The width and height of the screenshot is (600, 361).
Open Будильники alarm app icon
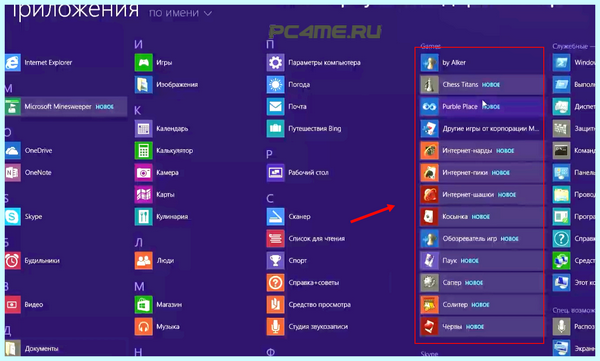click(x=12, y=261)
